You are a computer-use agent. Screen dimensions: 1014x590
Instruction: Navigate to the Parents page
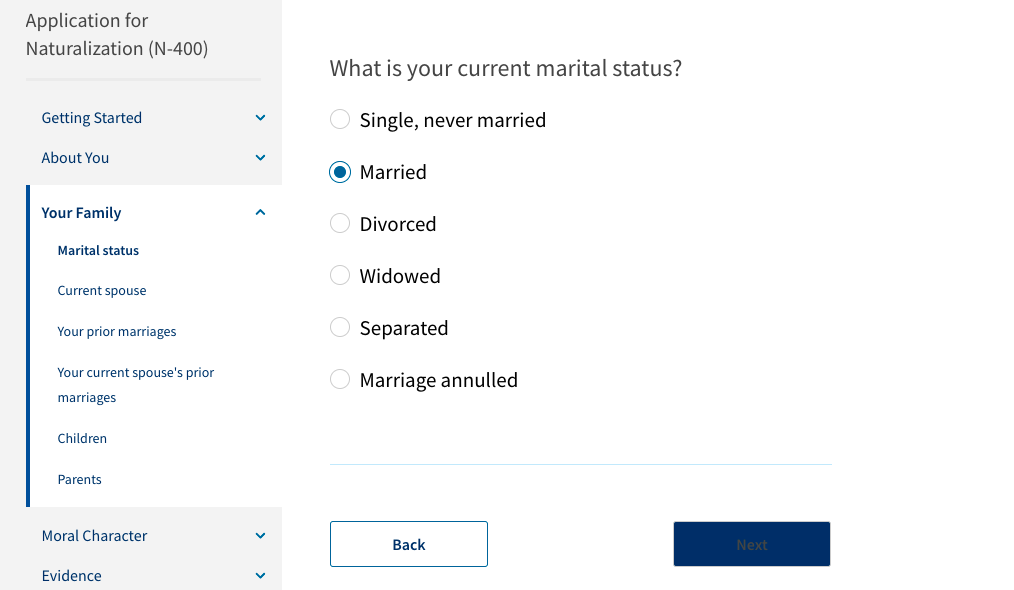tap(80, 479)
